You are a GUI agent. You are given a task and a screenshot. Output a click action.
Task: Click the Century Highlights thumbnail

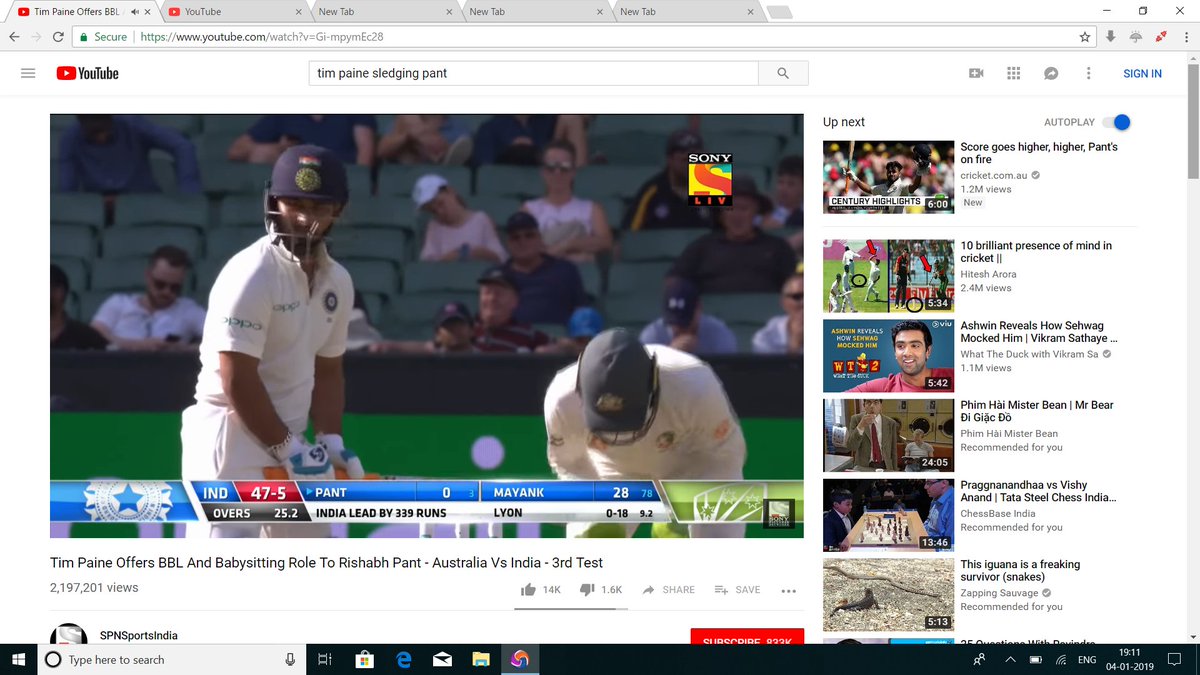[x=887, y=176]
